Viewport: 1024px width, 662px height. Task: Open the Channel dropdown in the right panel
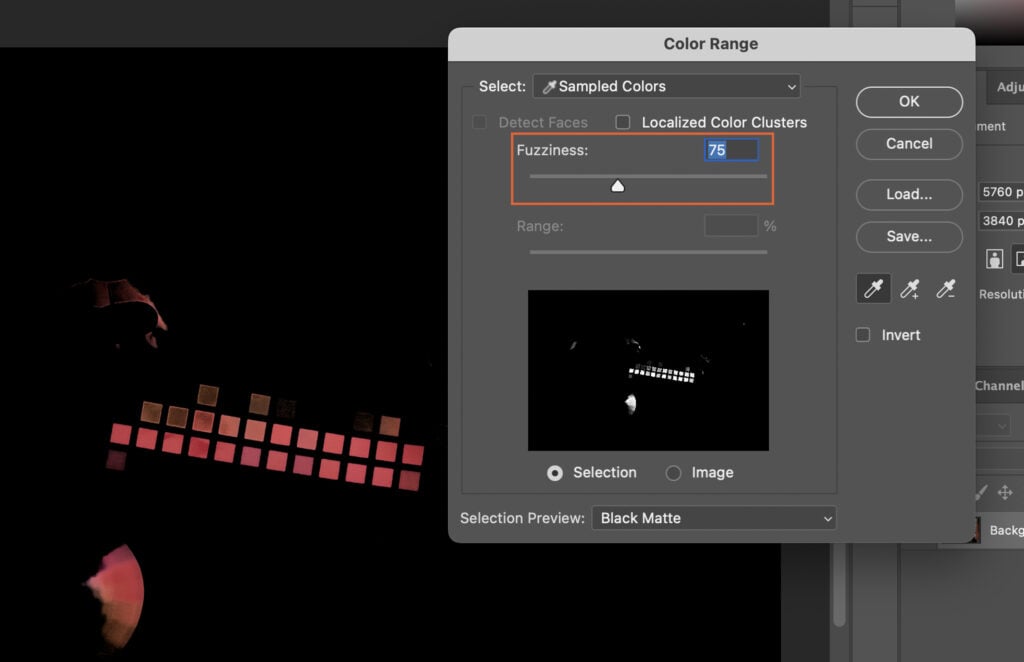point(1001,424)
